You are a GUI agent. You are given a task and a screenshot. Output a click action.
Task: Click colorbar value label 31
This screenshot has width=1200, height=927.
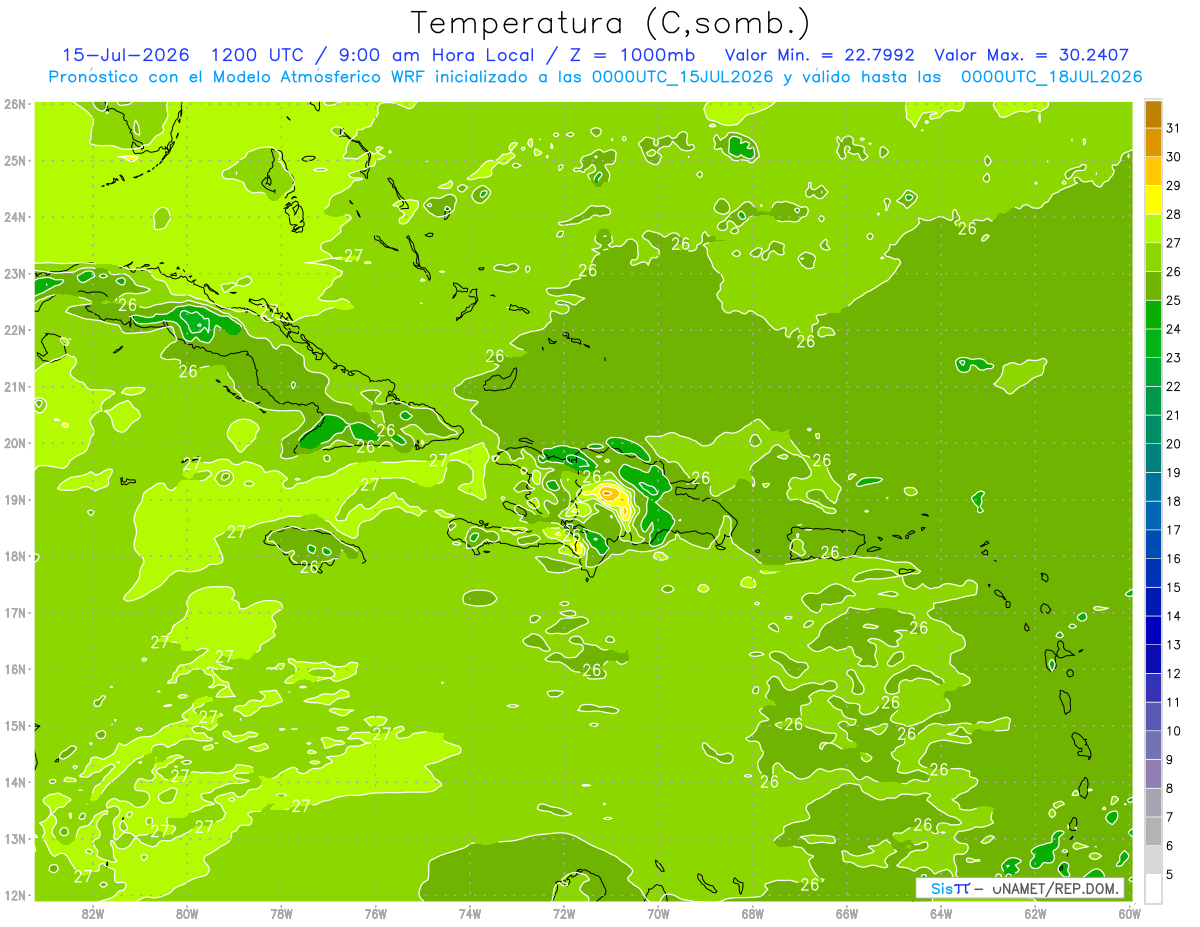click(x=1174, y=128)
